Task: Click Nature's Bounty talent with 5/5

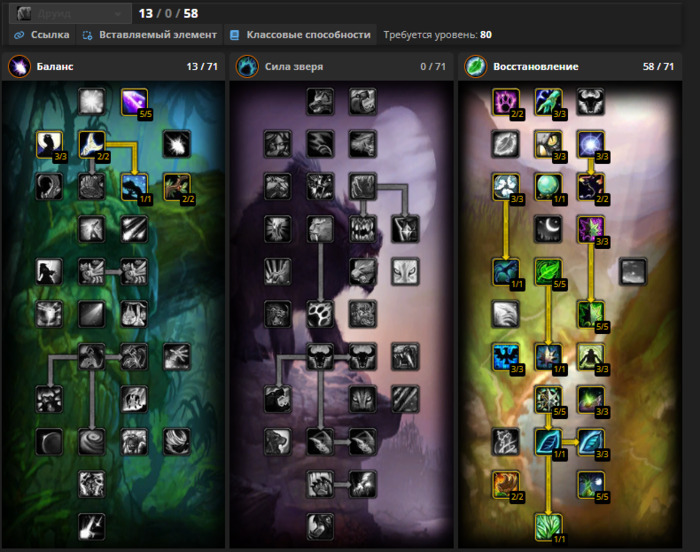Action: pos(591,314)
